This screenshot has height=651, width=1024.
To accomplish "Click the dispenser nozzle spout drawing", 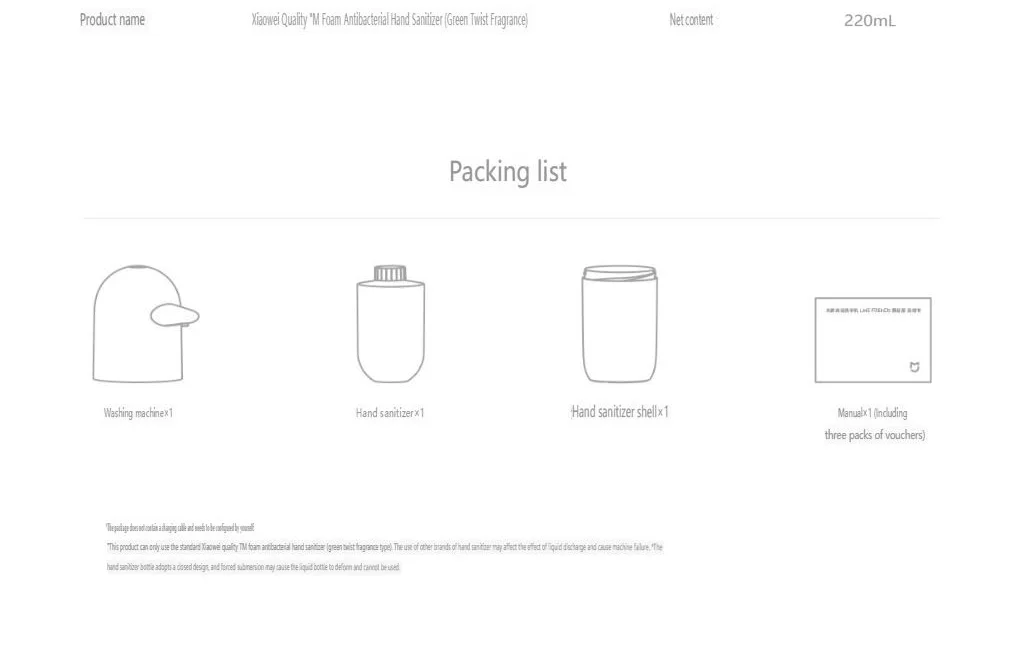I will click(x=174, y=315).
